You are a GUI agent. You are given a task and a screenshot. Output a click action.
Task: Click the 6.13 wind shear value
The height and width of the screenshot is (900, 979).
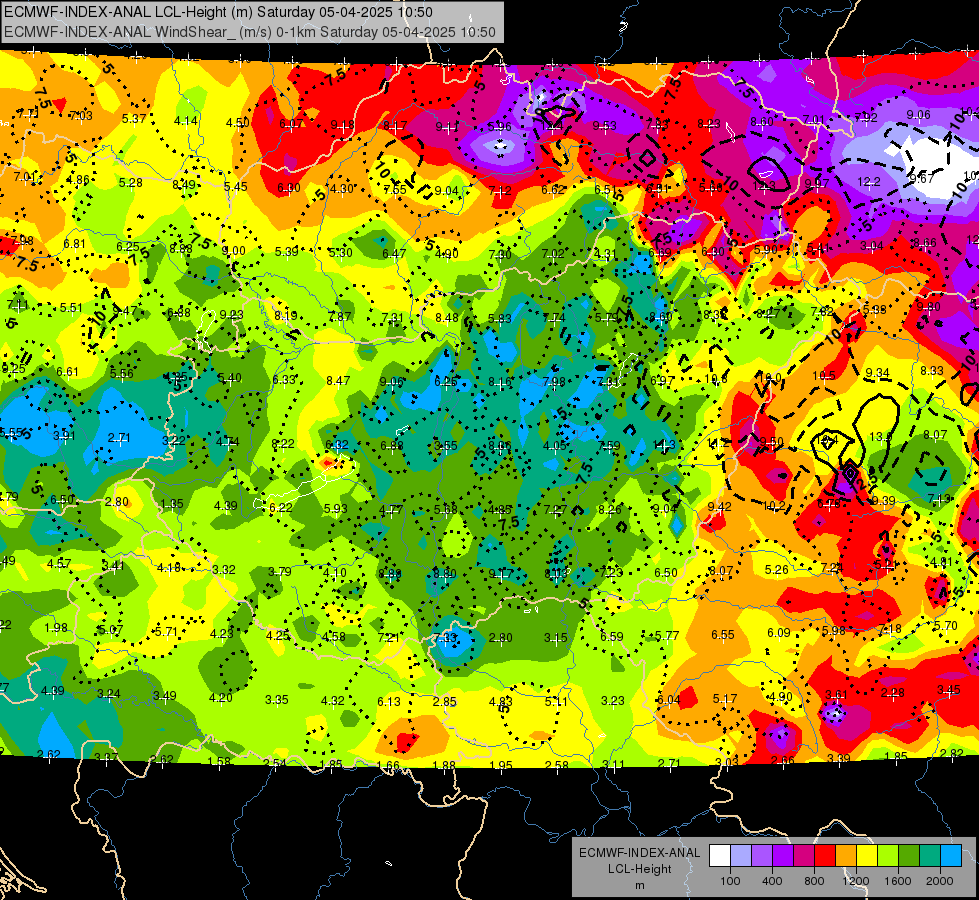pyautogui.click(x=388, y=701)
